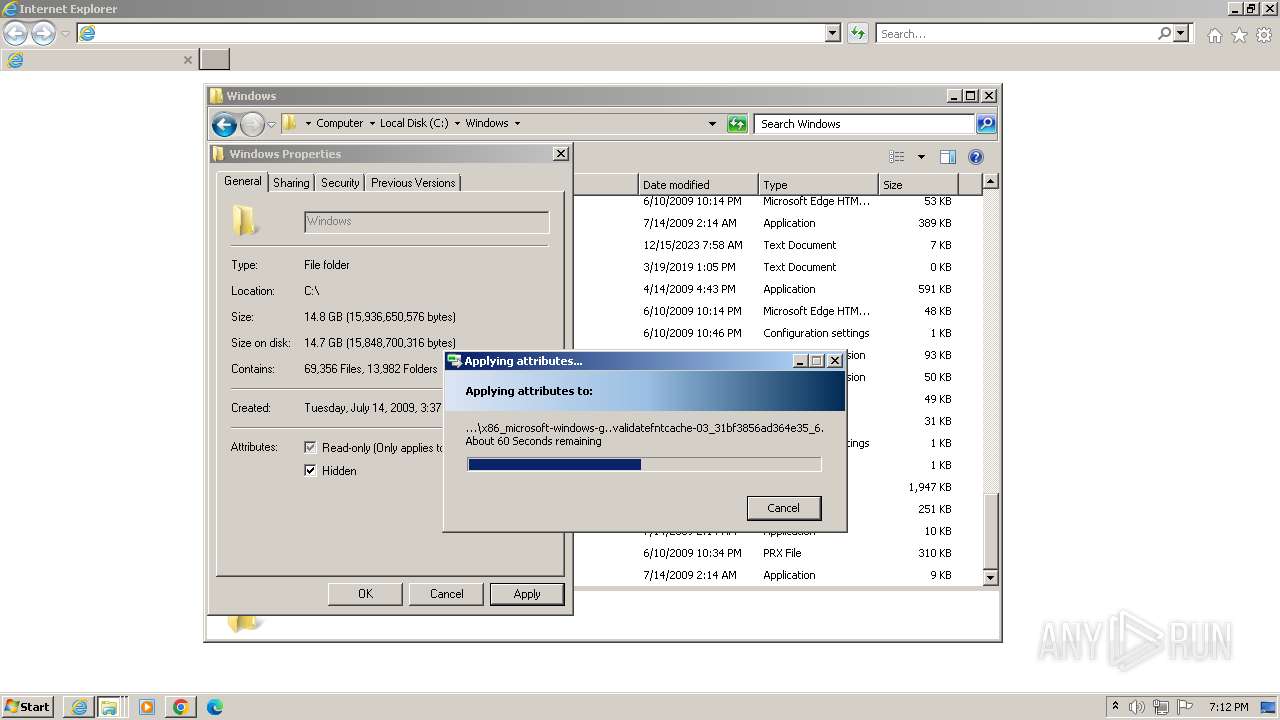
Task: Open Action Center flag icon
Action: (1183, 707)
